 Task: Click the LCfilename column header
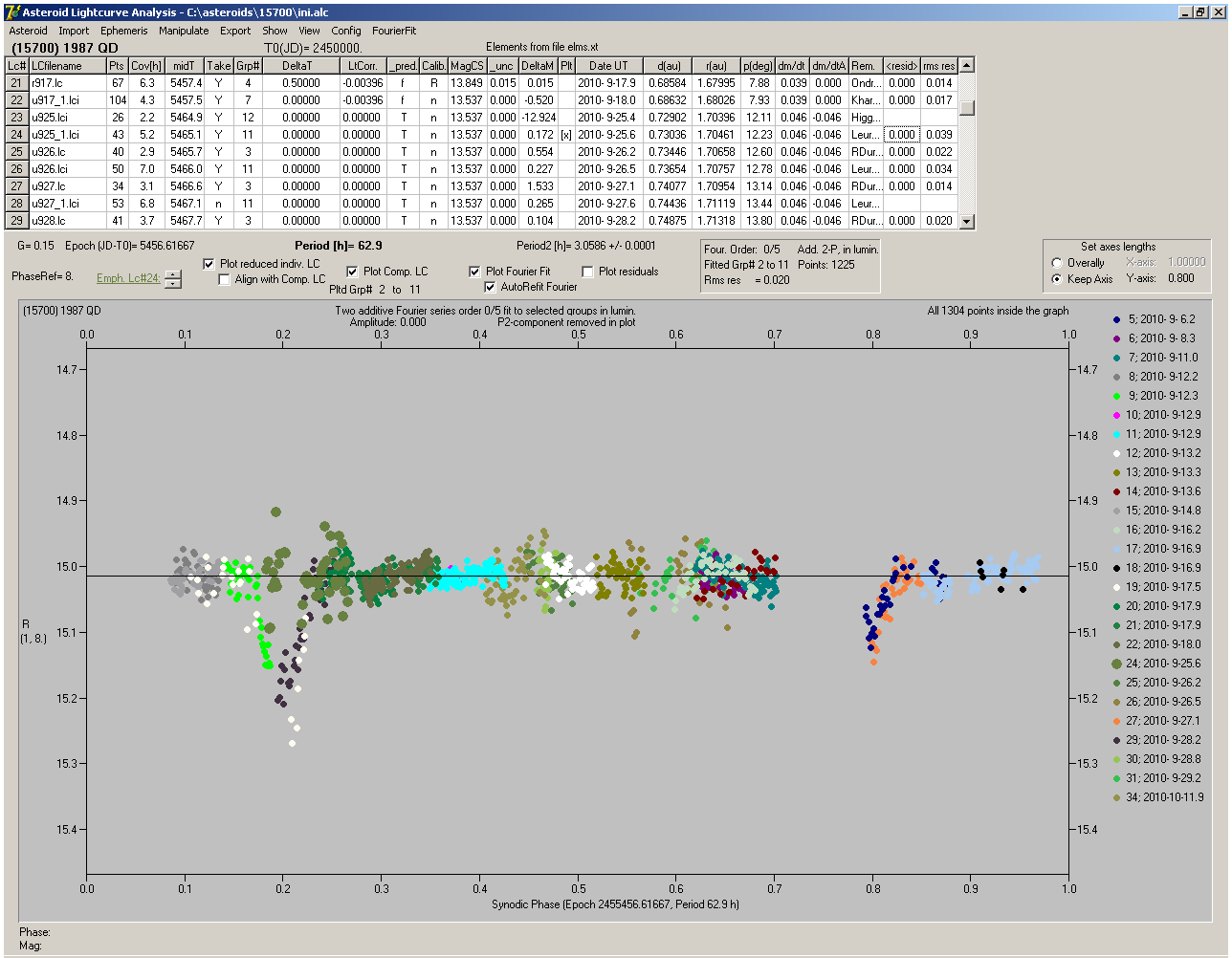tap(67, 66)
